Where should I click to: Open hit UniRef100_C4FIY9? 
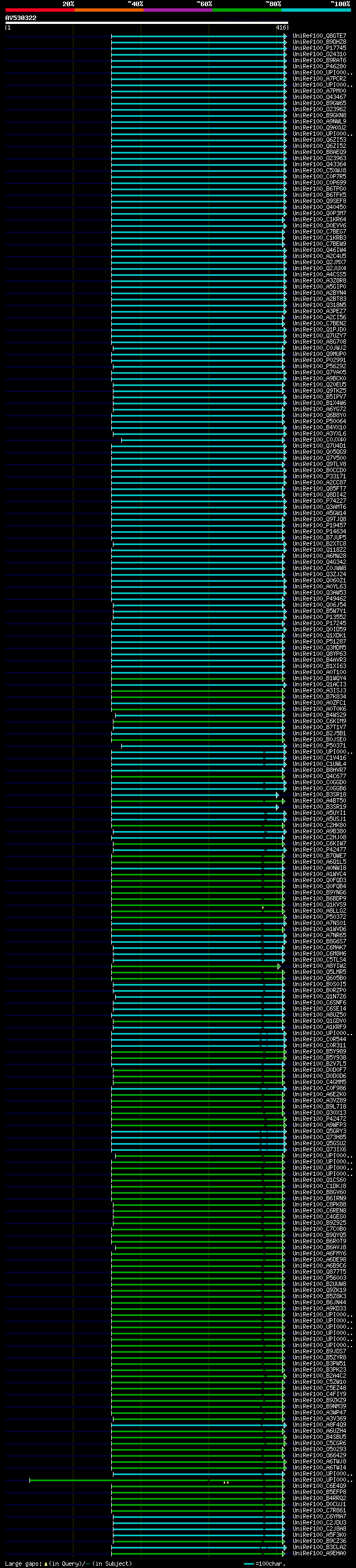coord(319,1394)
